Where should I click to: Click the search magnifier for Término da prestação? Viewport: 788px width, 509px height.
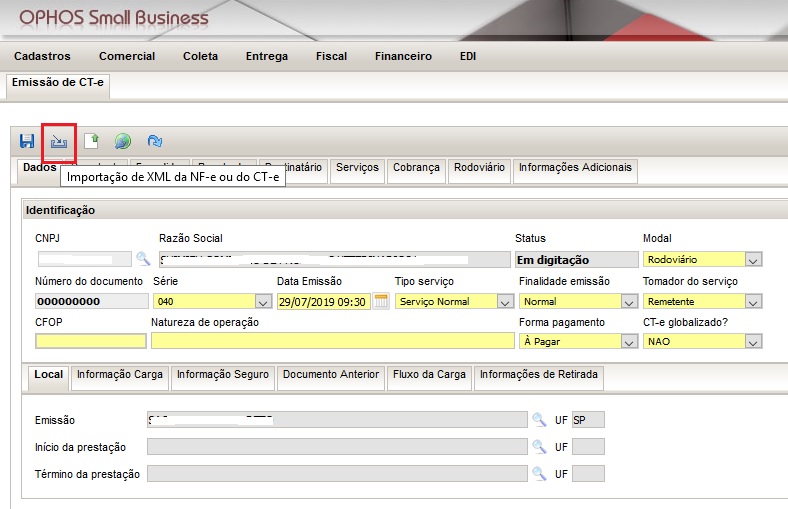[x=539, y=473]
